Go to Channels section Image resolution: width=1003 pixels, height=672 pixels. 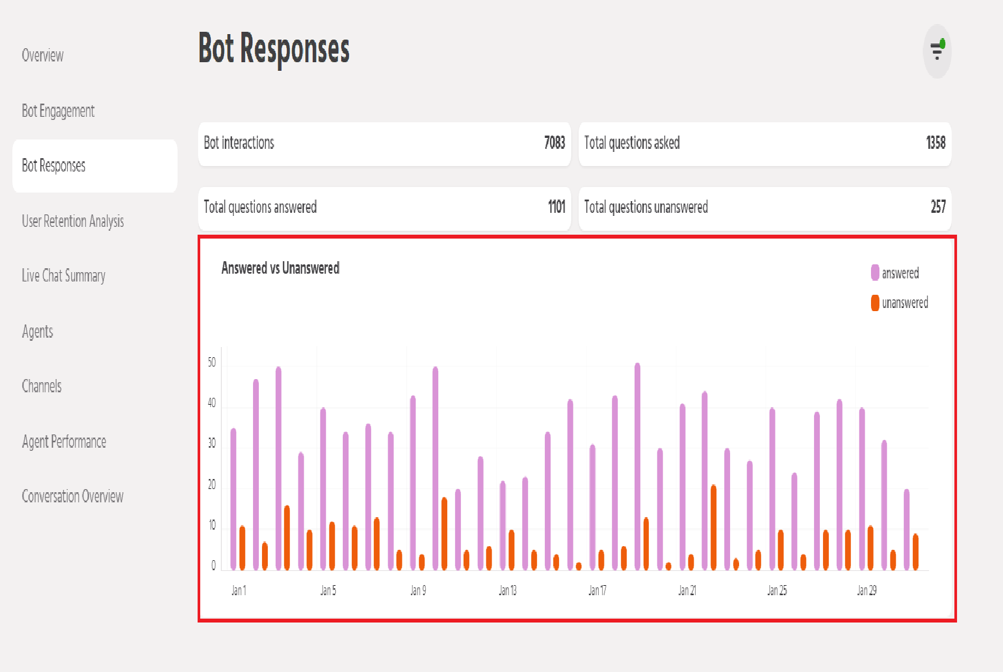click(42, 386)
